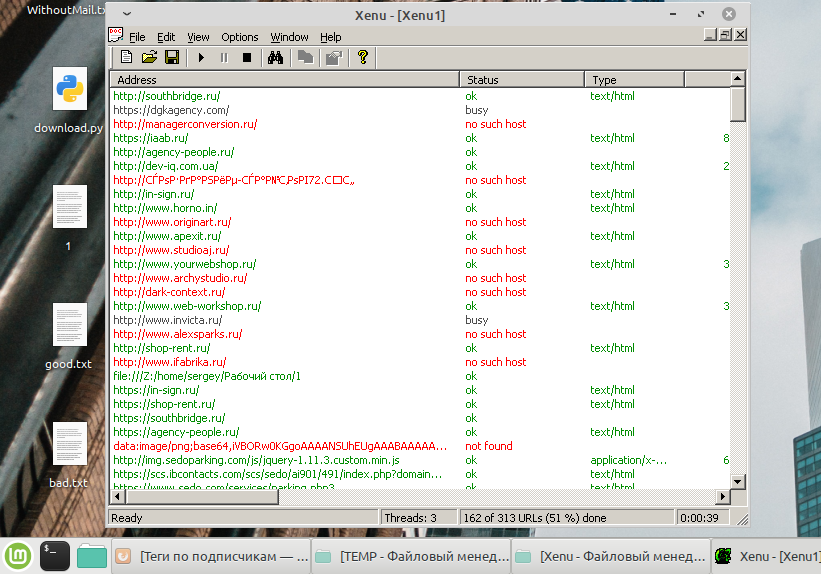Screen dimensions: 821x574
Task: Select row http://www.studioaj.ru/
Action: 420,250
